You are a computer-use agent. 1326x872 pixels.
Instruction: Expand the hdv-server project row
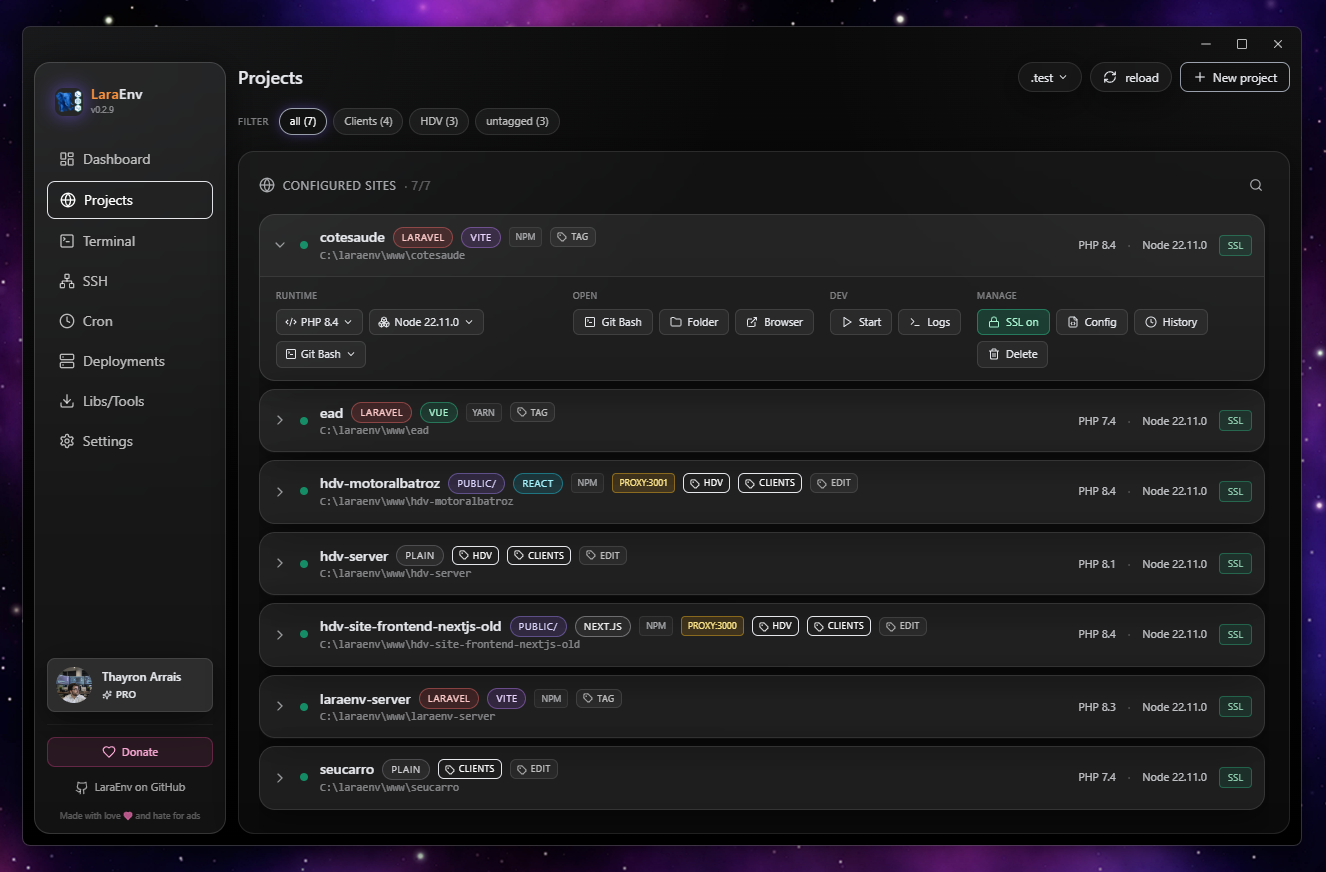(x=280, y=564)
